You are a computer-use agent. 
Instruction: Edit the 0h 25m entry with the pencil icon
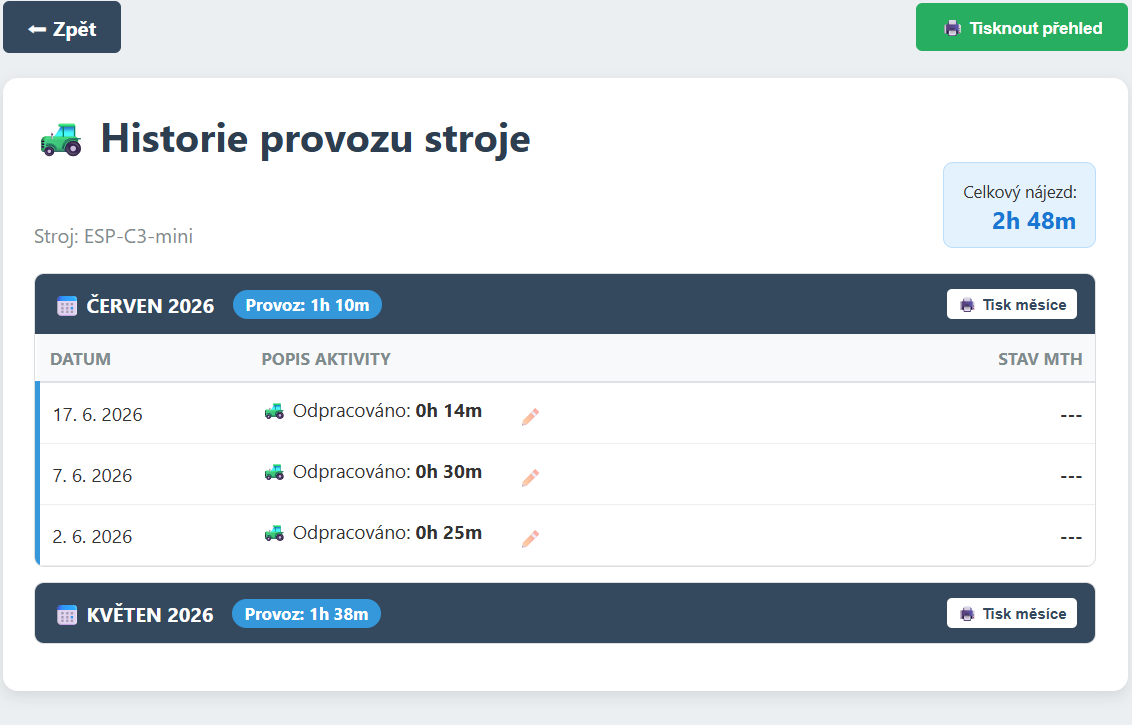pos(531,539)
